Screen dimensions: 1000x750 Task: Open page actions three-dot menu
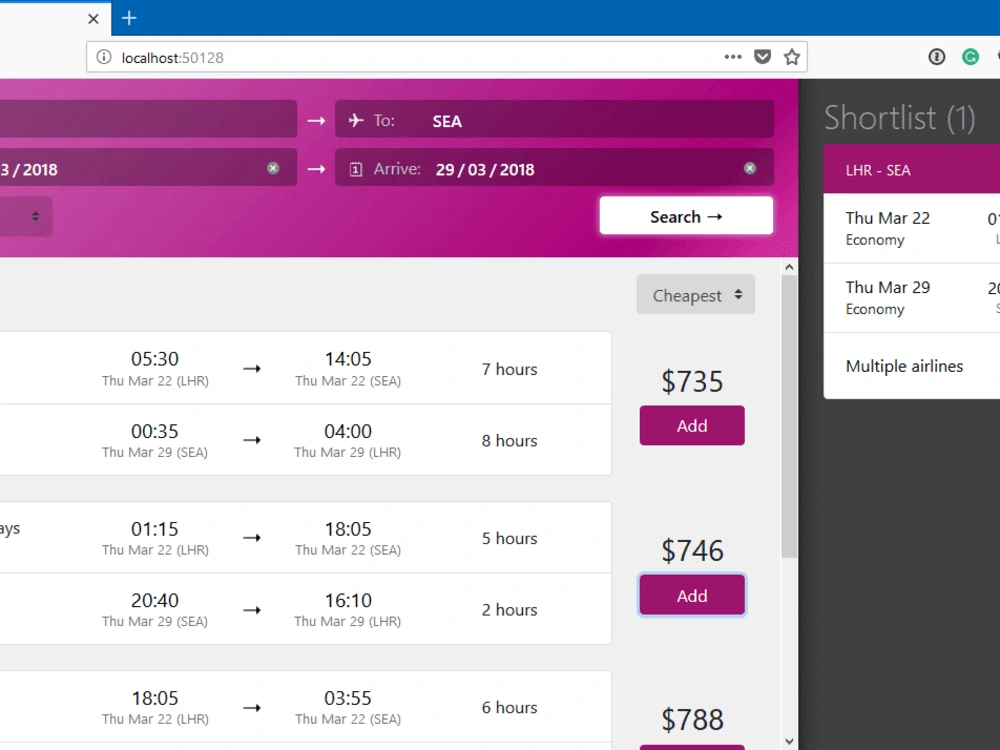click(x=733, y=57)
